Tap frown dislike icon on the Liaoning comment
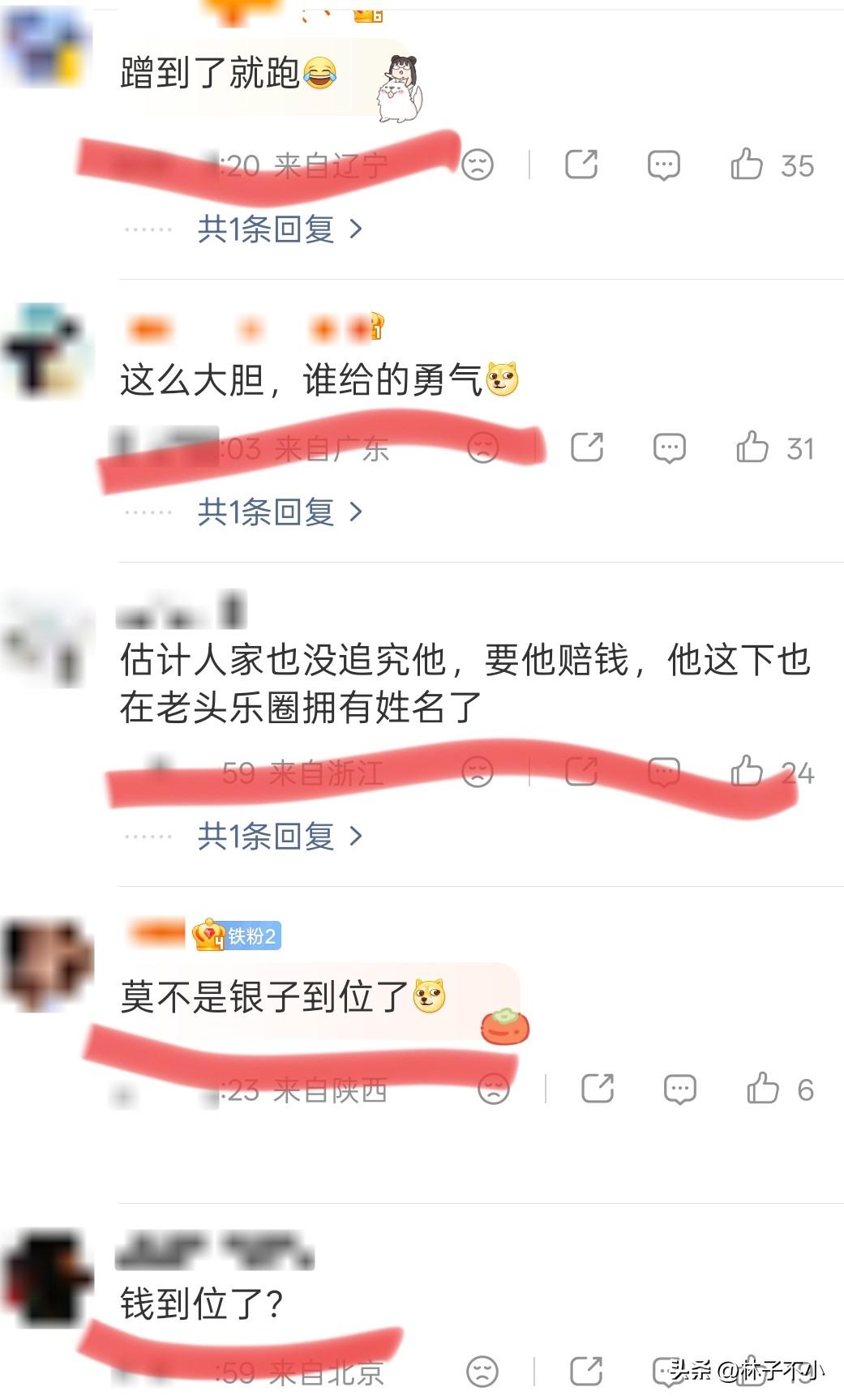Screen dimensions: 844x1400 click(x=478, y=165)
